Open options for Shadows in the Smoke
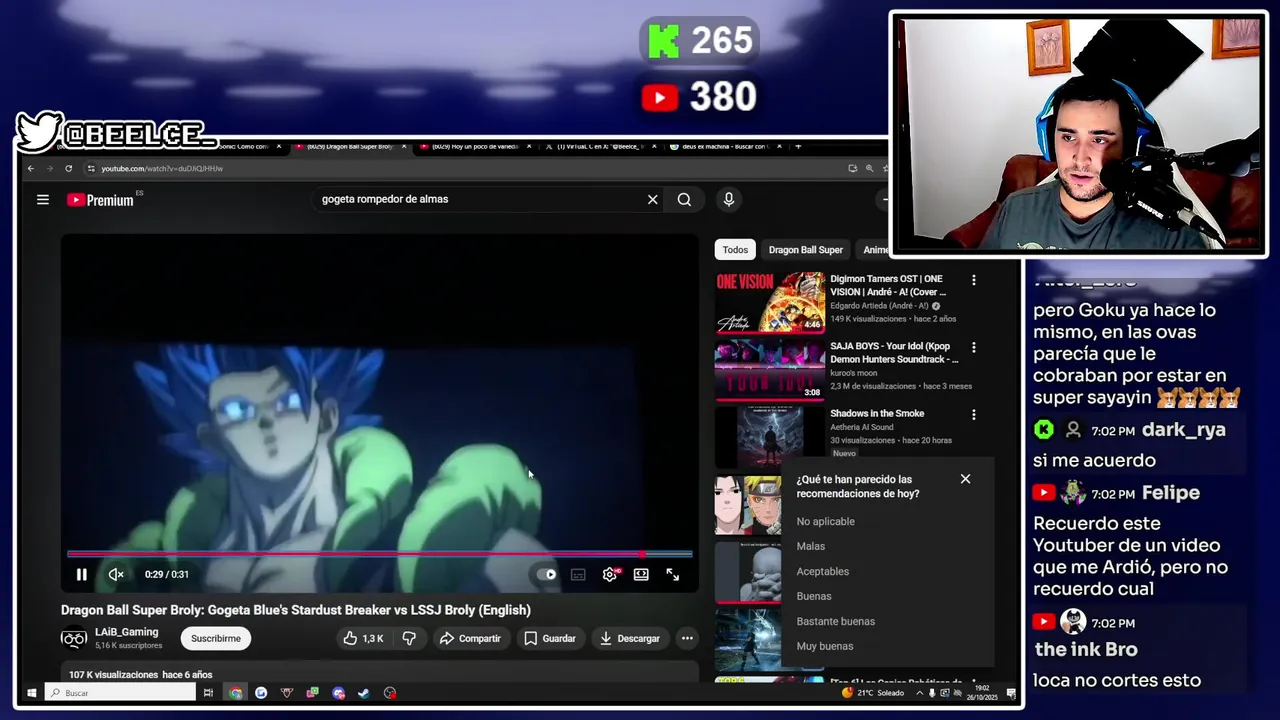The image size is (1280, 720). pyautogui.click(x=974, y=415)
